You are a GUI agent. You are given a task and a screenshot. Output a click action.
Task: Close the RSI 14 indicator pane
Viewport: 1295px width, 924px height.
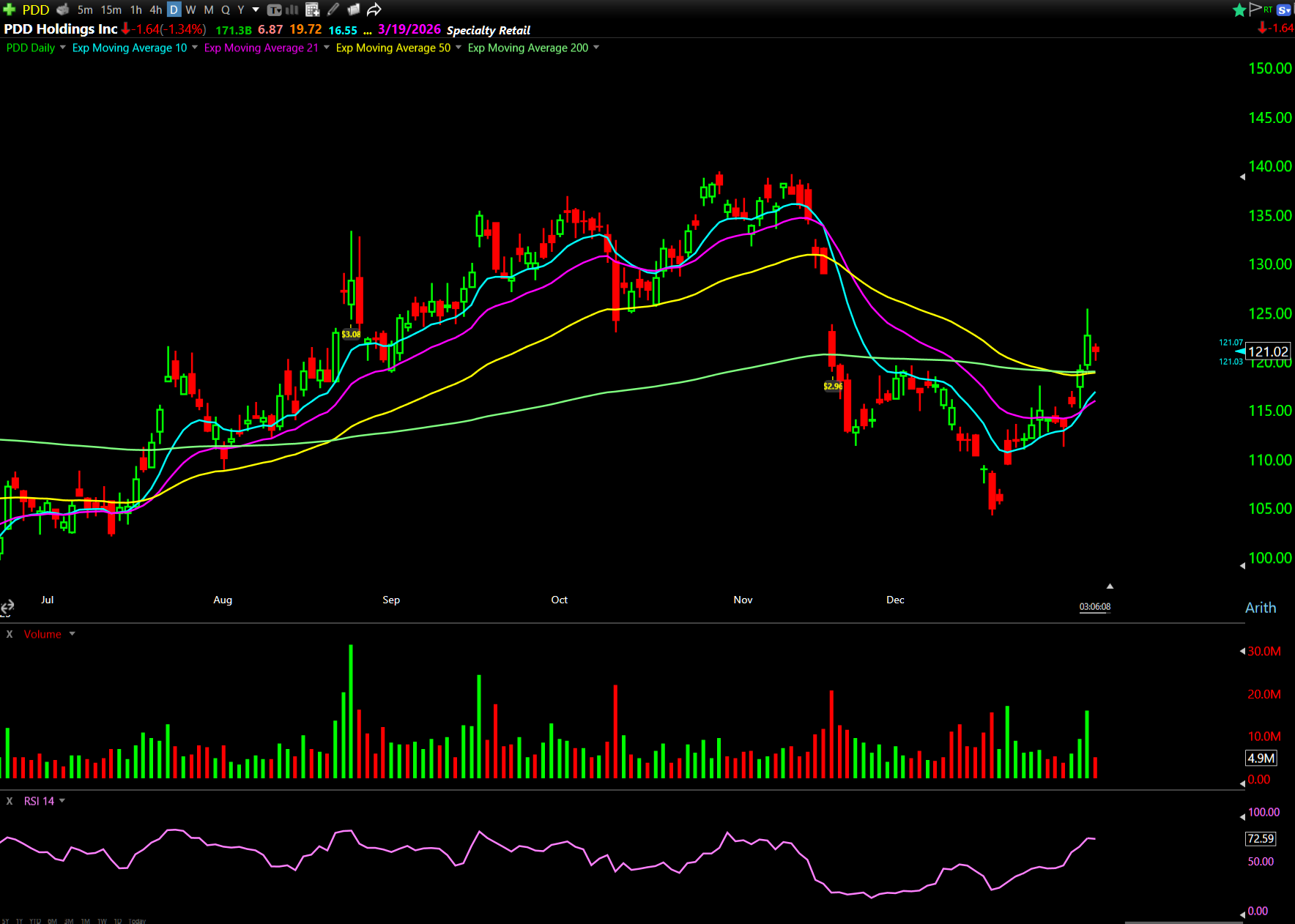pyautogui.click(x=10, y=801)
